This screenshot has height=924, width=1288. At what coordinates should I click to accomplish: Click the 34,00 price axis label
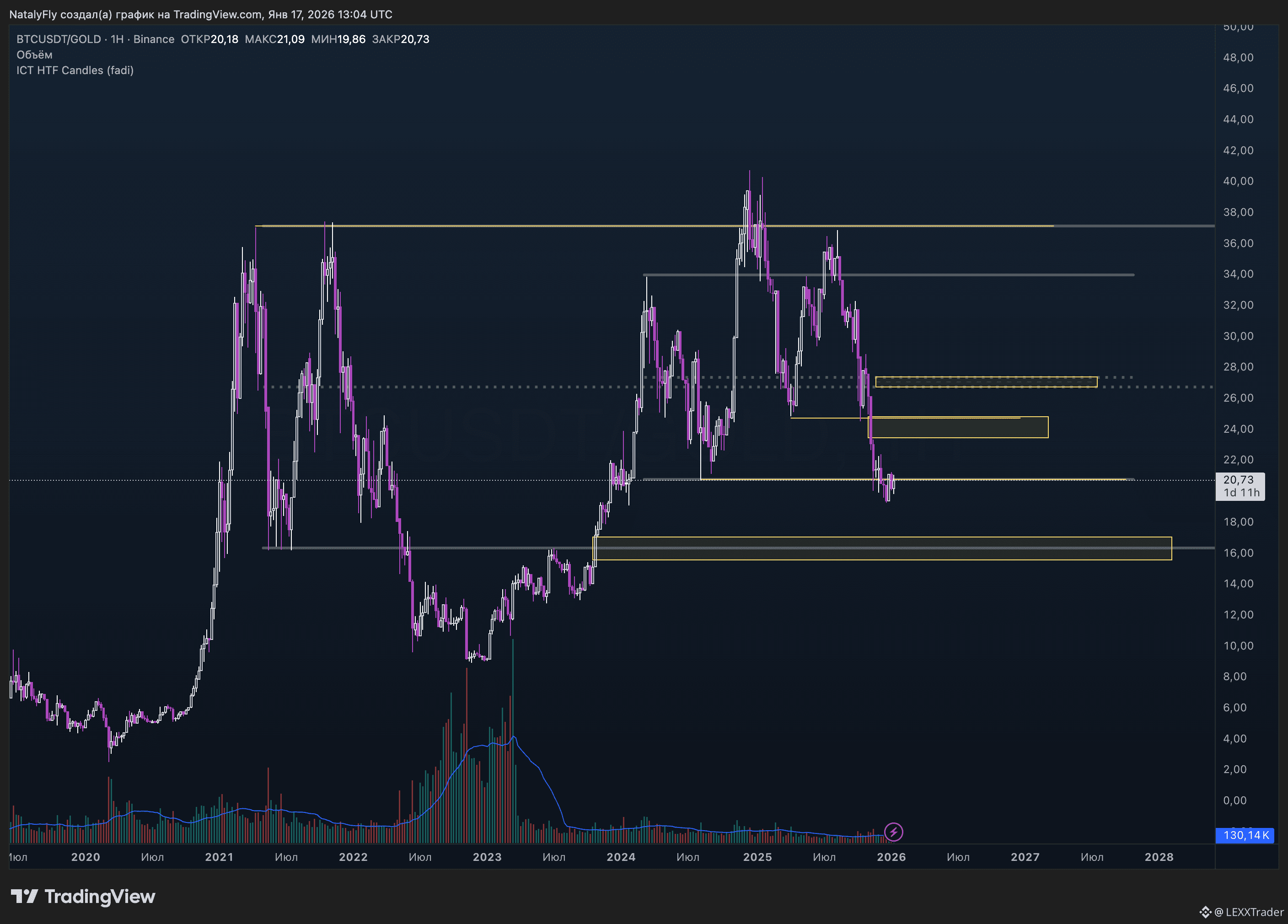click(x=1238, y=274)
